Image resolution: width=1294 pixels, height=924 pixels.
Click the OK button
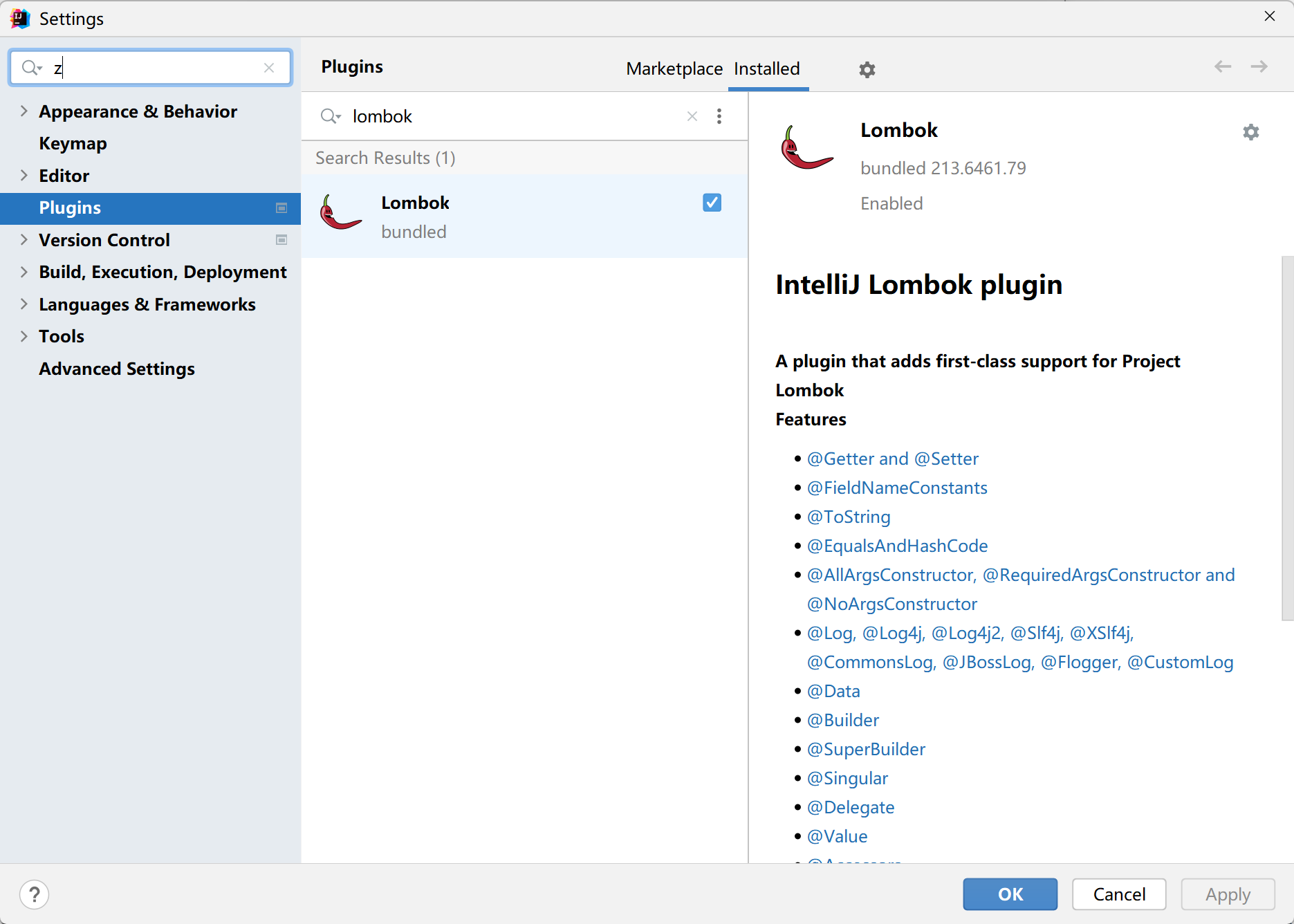click(1010, 894)
